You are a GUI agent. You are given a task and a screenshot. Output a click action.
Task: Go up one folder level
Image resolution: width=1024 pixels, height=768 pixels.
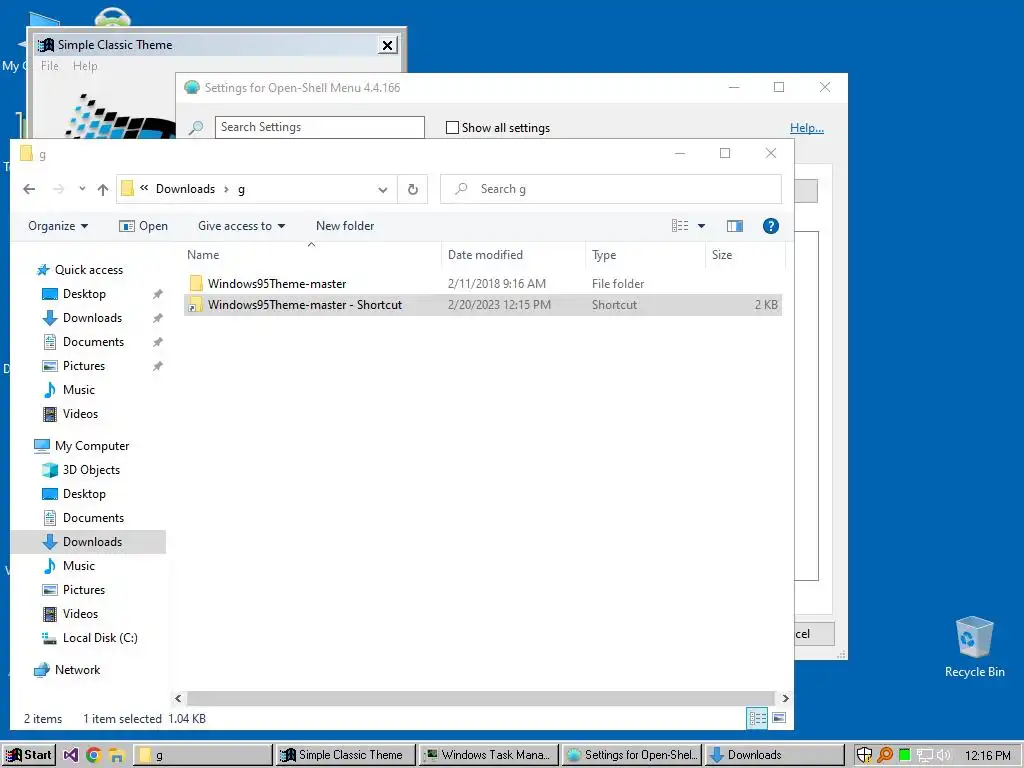click(x=103, y=189)
